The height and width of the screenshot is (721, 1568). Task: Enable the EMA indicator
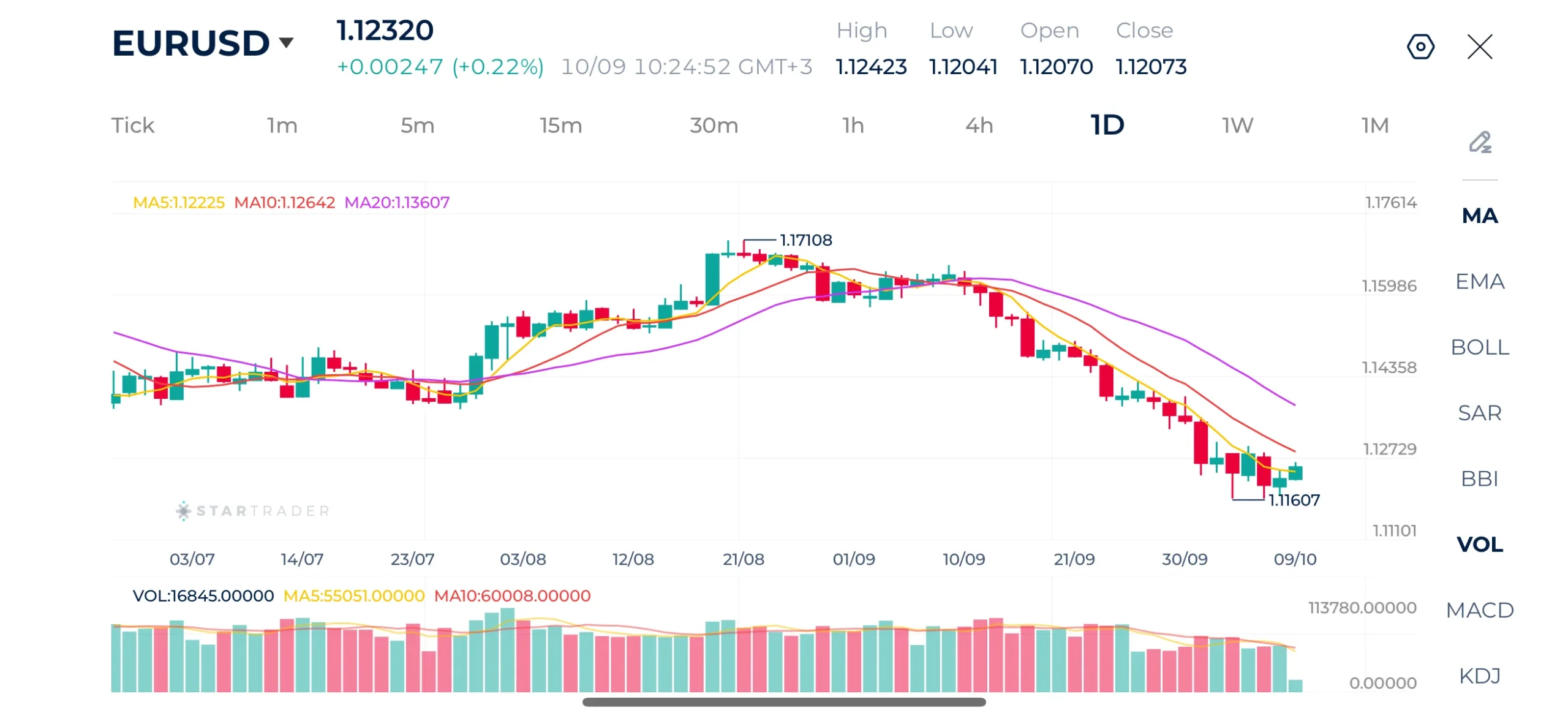(x=1479, y=281)
